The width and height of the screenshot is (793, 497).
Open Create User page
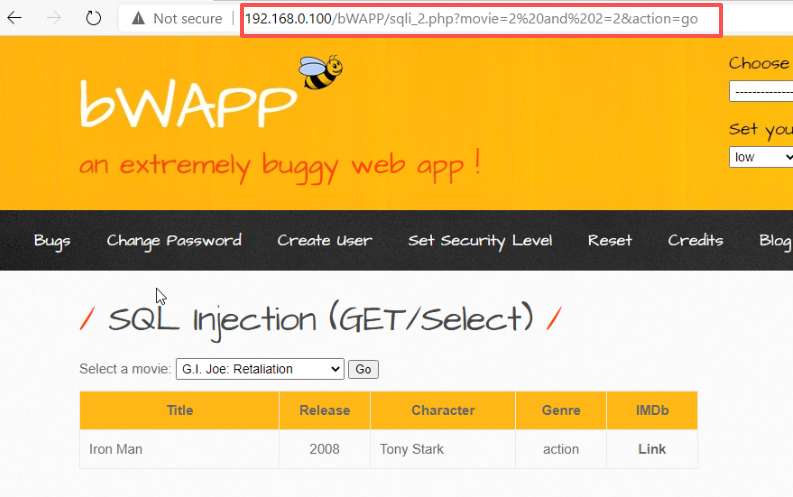(x=325, y=241)
